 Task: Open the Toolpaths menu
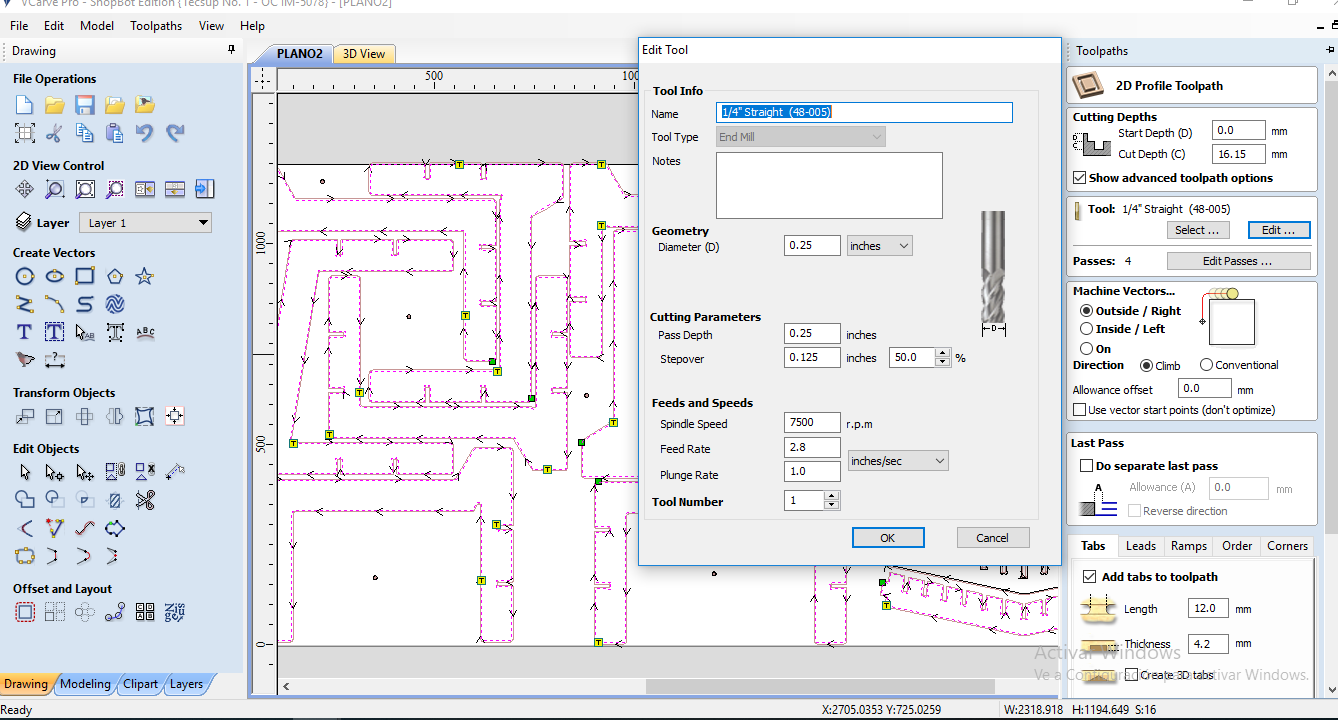[x=155, y=26]
